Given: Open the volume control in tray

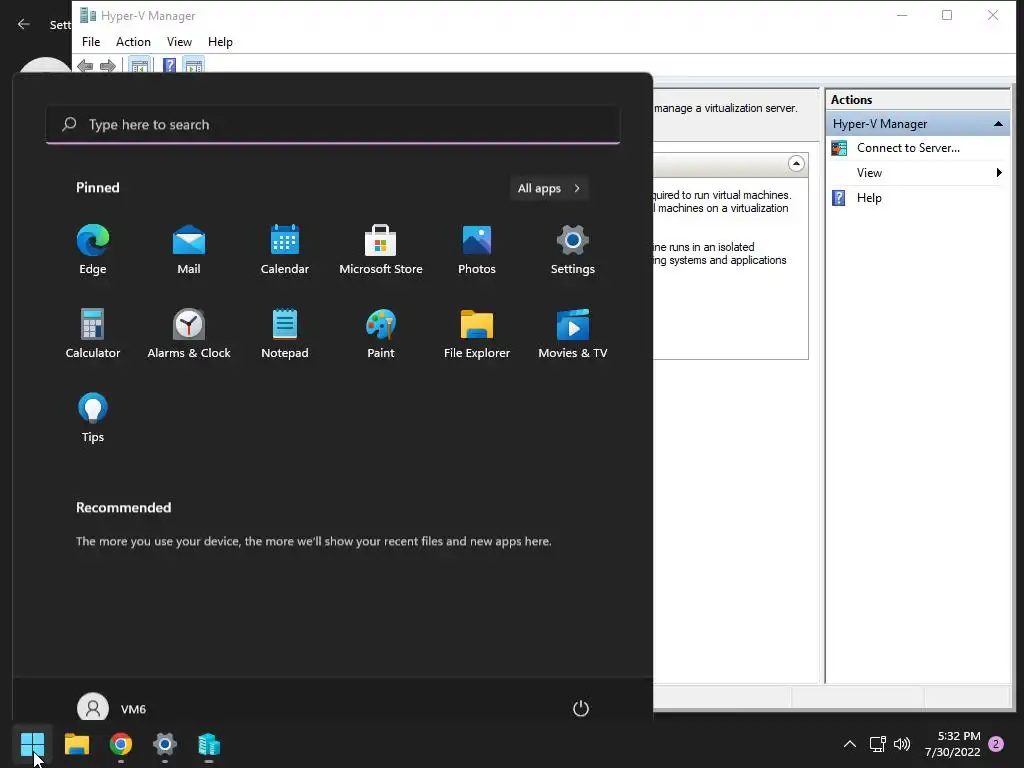Looking at the screenshot, I should tap(902, 744).
